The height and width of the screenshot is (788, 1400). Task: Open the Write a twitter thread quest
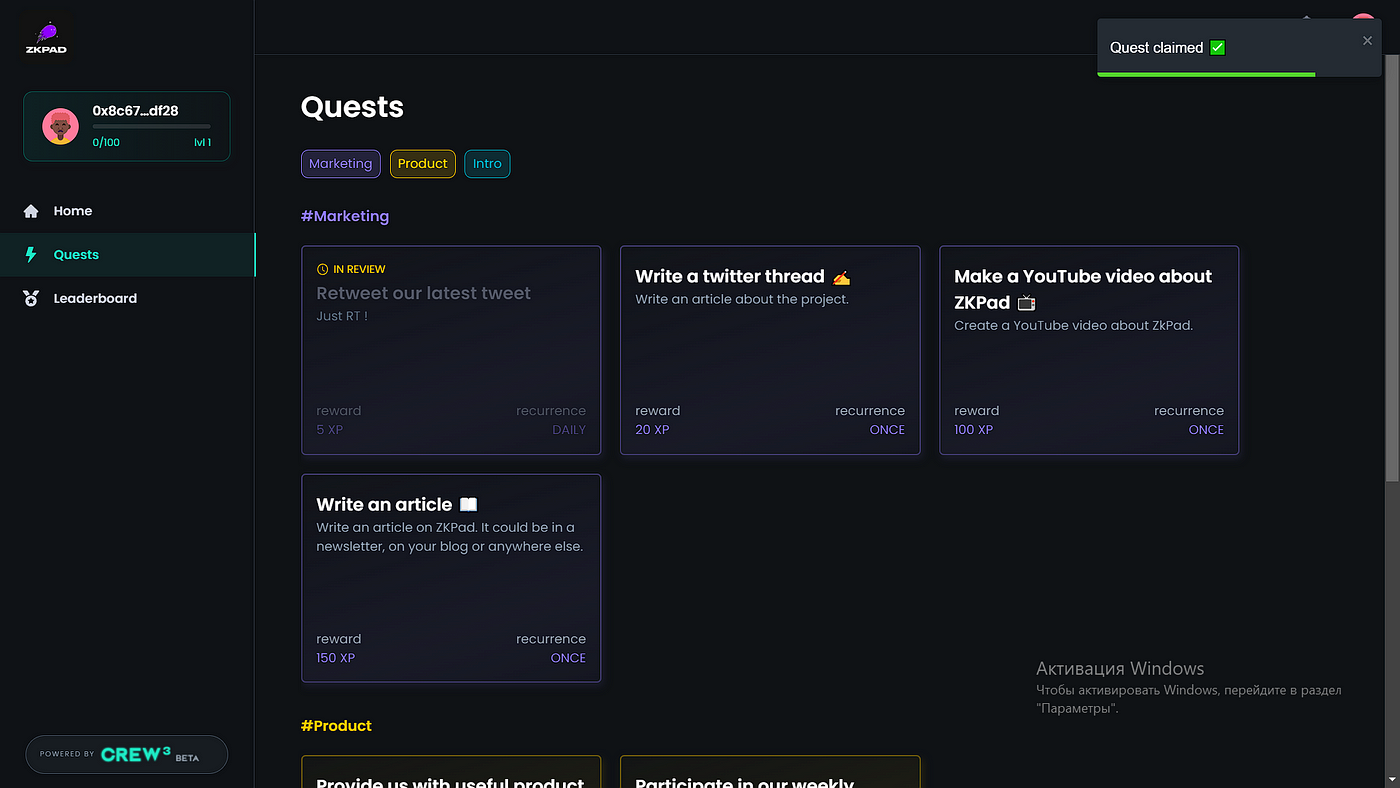point(770,350)
